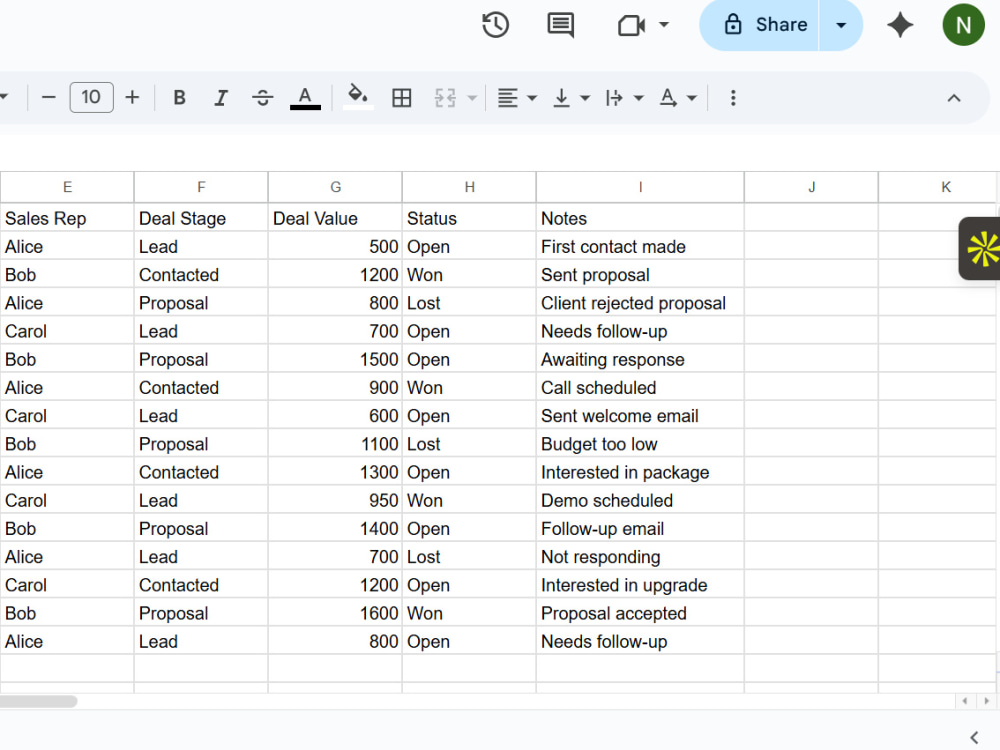Select cell Call scheduled
Viewport: 1000px width, 750px height.
click(x=640, y=387)
